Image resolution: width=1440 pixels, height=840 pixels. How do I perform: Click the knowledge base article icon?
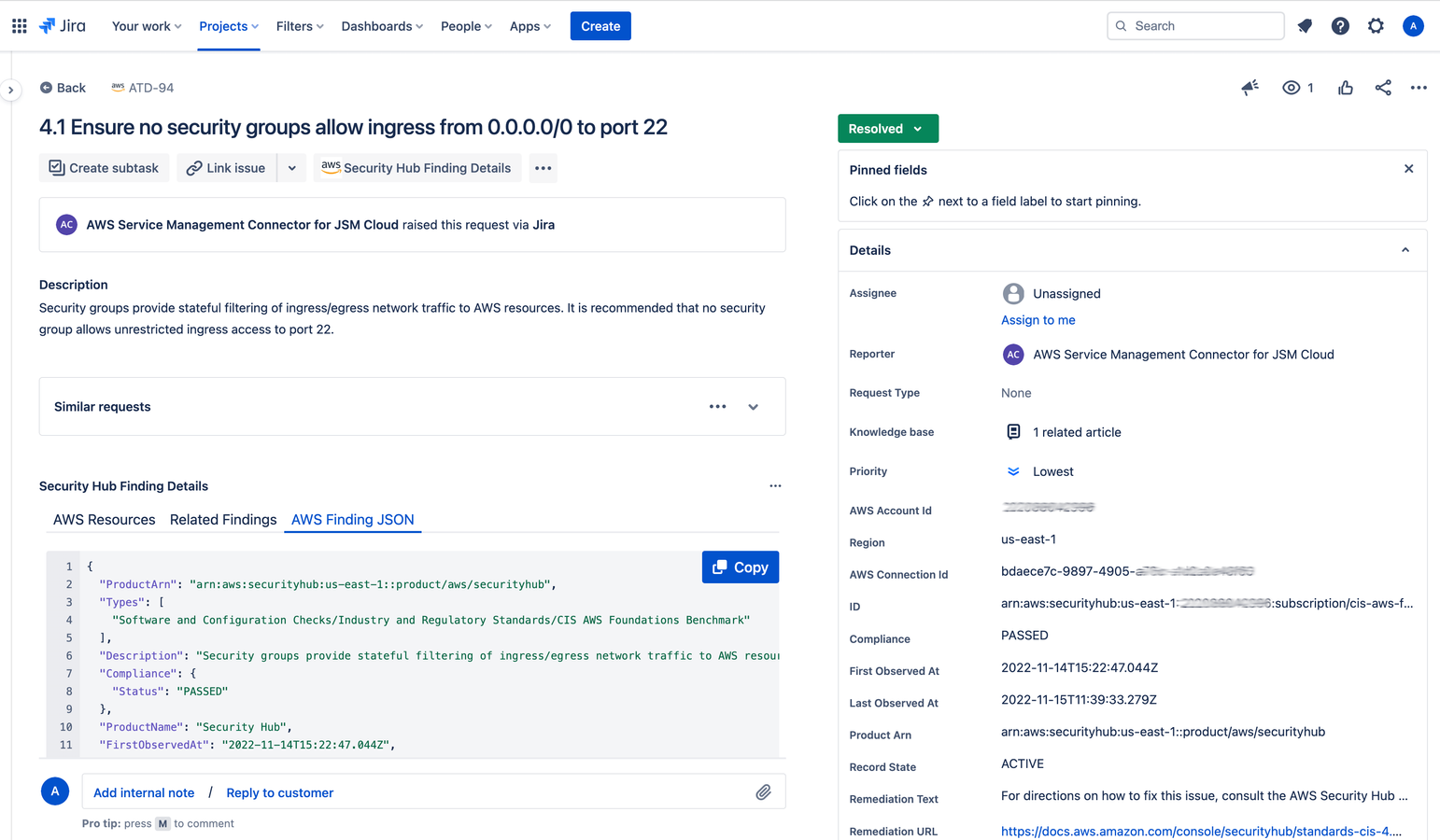1013,431
